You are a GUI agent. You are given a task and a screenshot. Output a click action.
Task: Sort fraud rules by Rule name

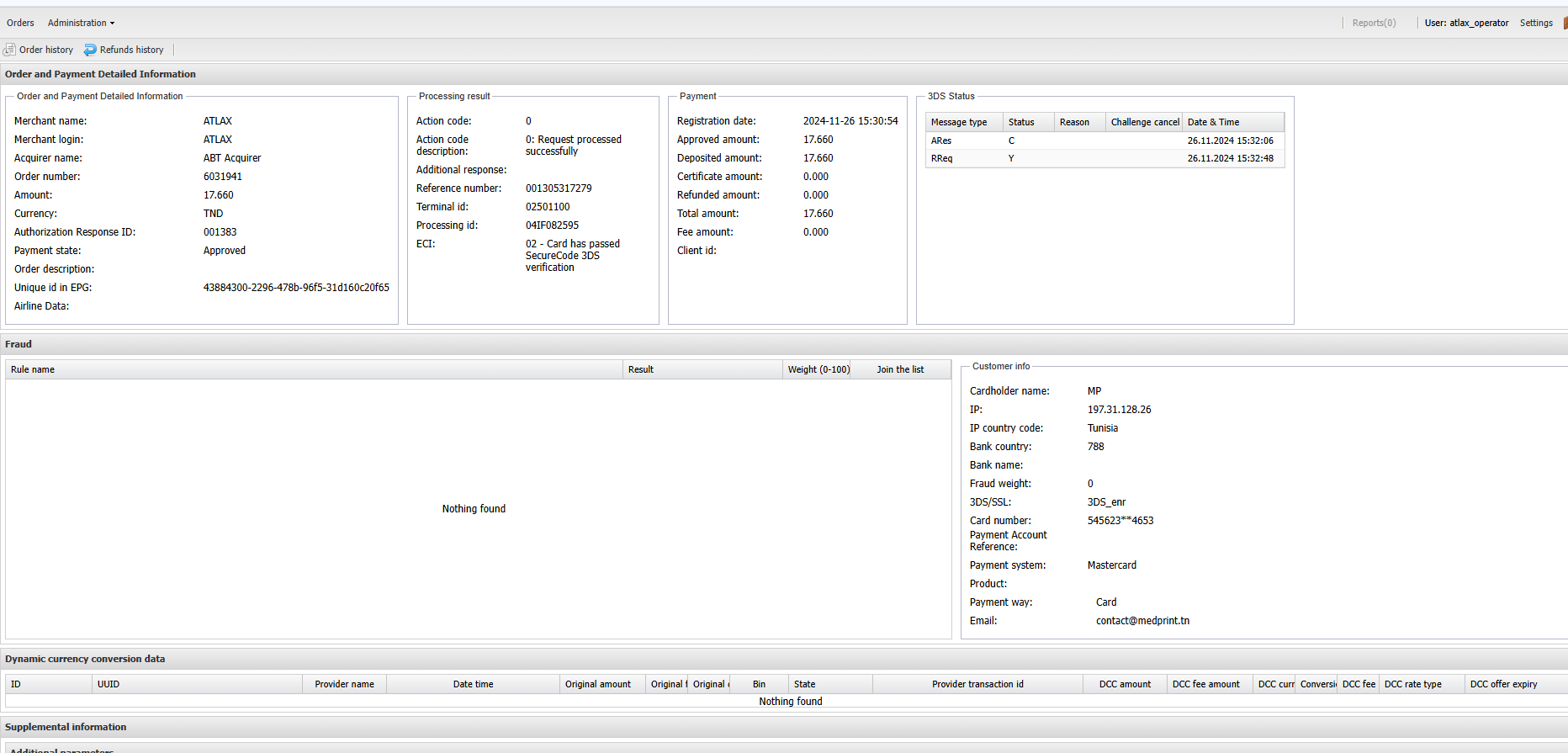(x=33, y=369)
